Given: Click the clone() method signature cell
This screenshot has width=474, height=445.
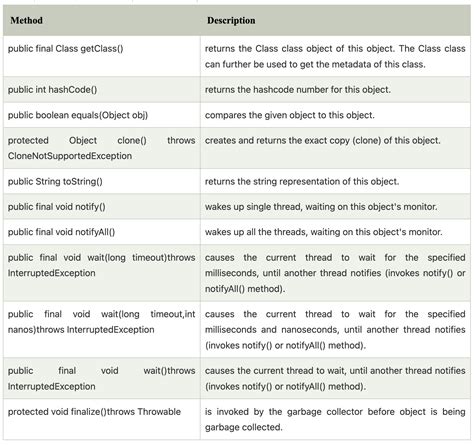Looking at the screenshot, I should pyautogui.click(x=102, y=148).
